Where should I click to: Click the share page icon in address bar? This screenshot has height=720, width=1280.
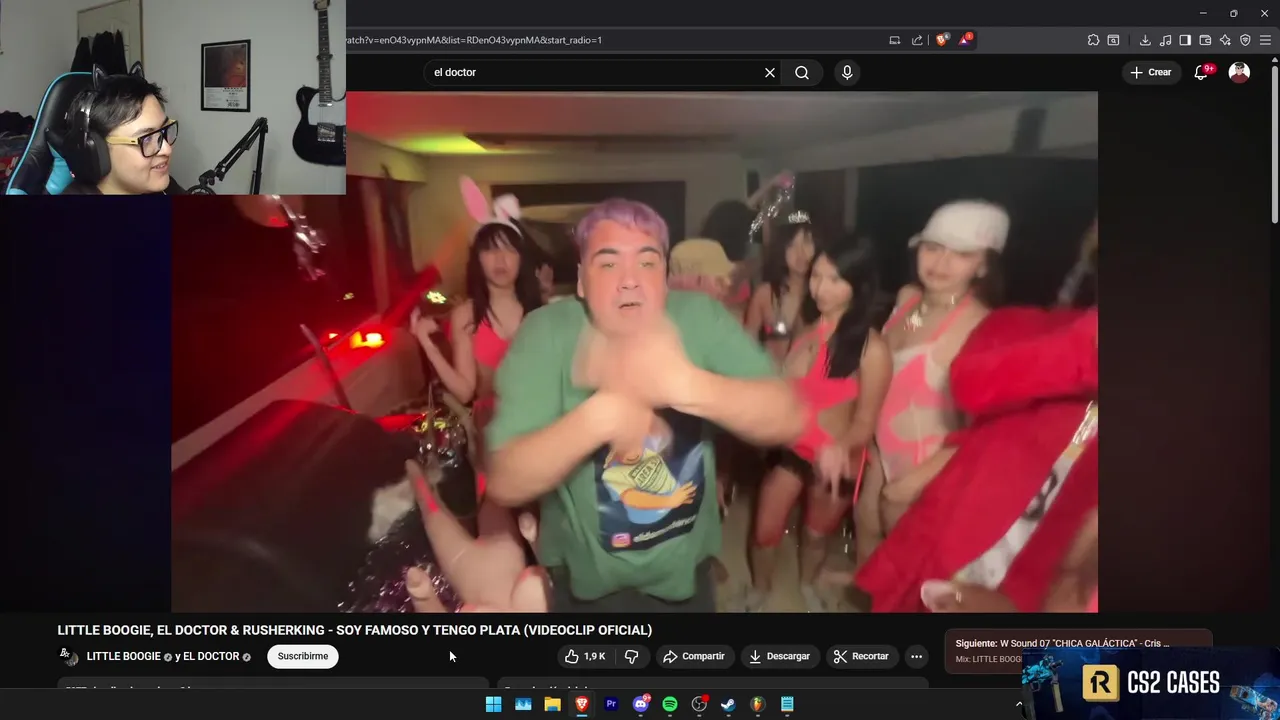(917, 40)
